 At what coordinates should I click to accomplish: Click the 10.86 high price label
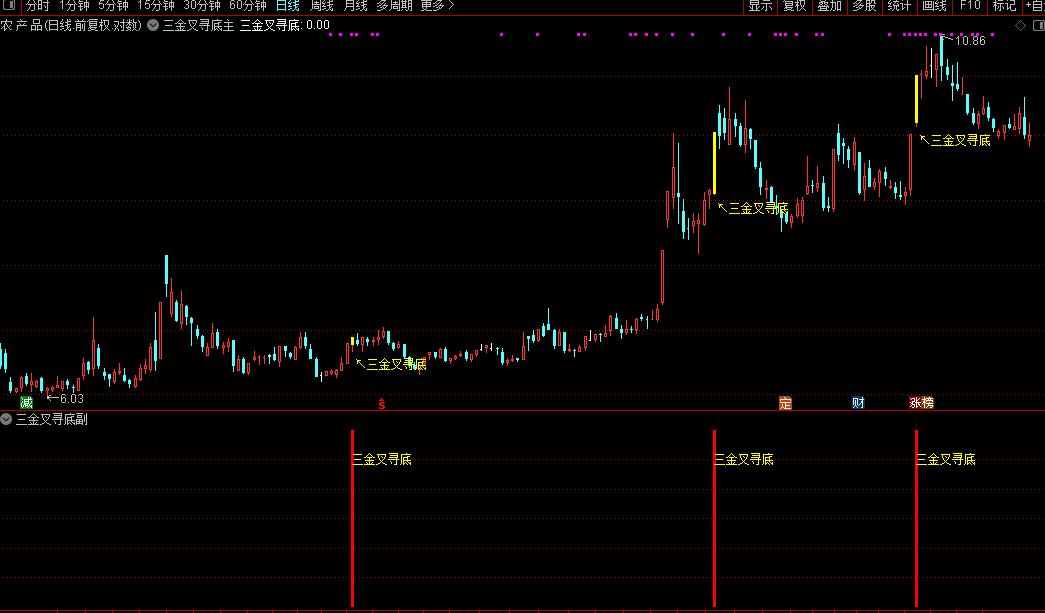[970, 41]
